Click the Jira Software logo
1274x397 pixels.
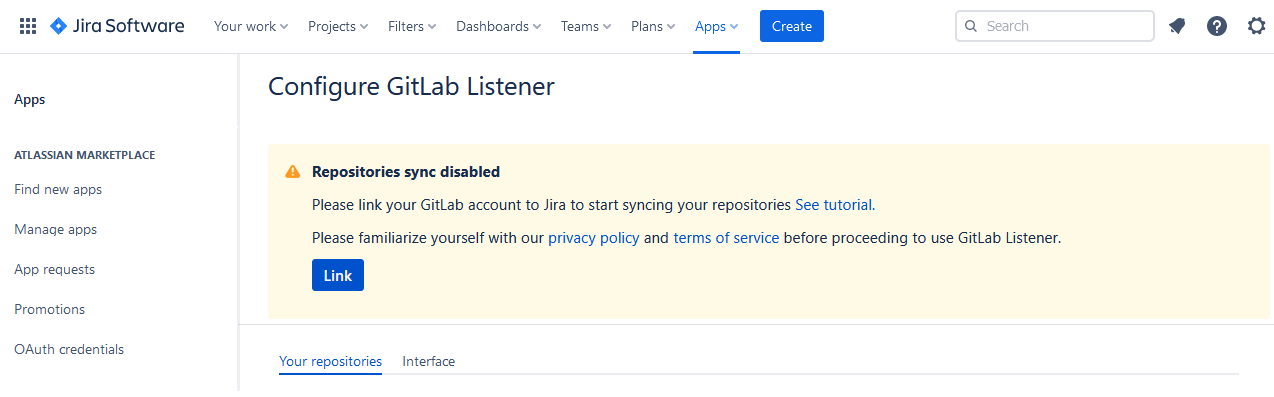click(117, 26)
